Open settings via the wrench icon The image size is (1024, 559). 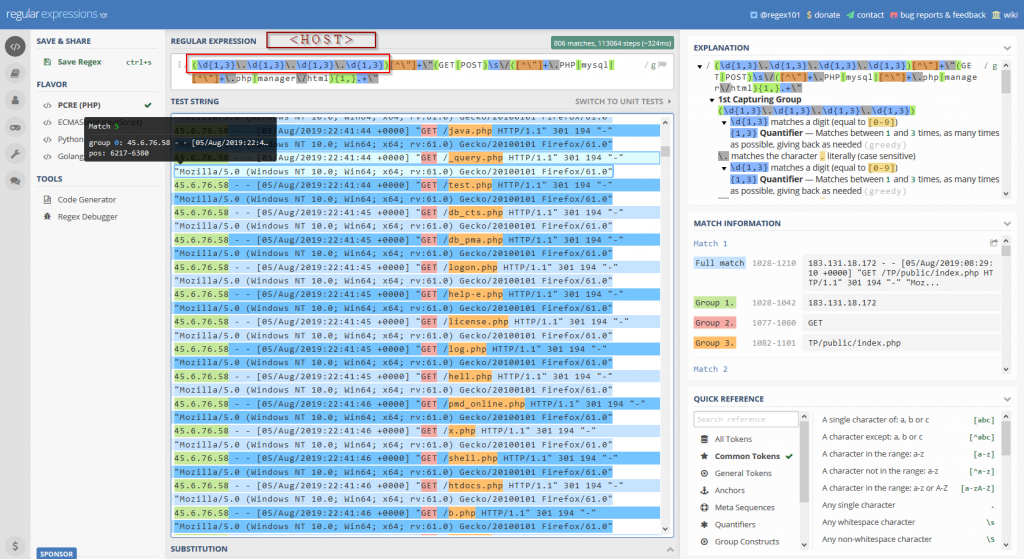tap(15, 154)
